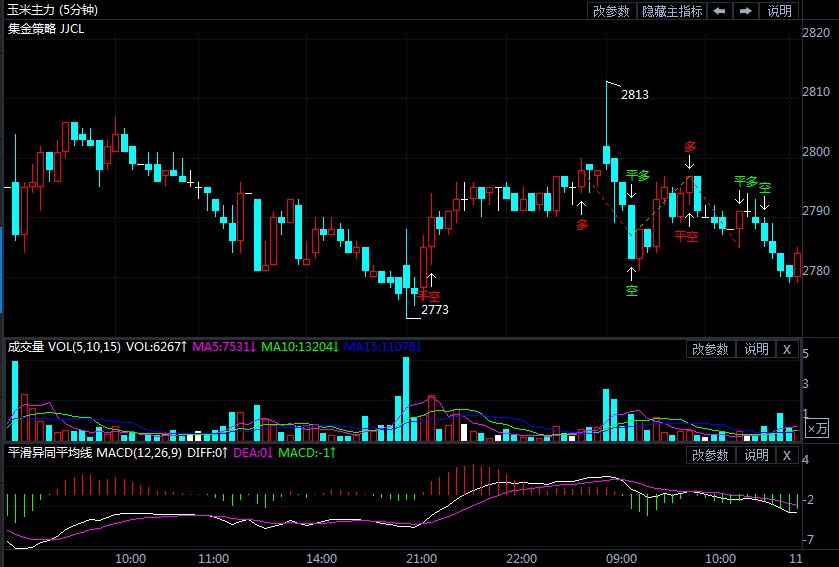The width and height of the screenshot is (839, 567).
Task: Click 改参数 in the MACD panel
Action: [x=711, y=455]
